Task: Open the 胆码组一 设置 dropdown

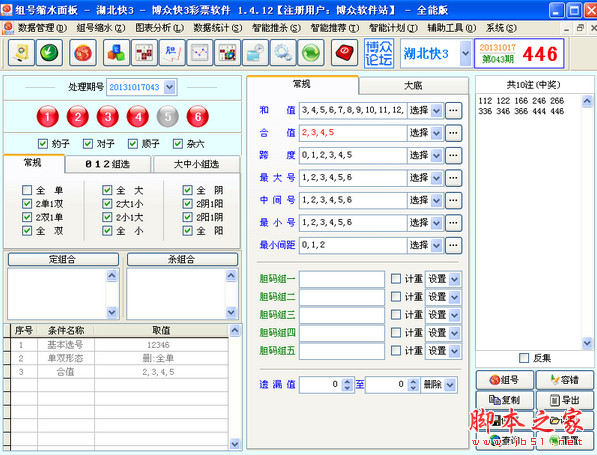Action: click(x=454, y=279)
